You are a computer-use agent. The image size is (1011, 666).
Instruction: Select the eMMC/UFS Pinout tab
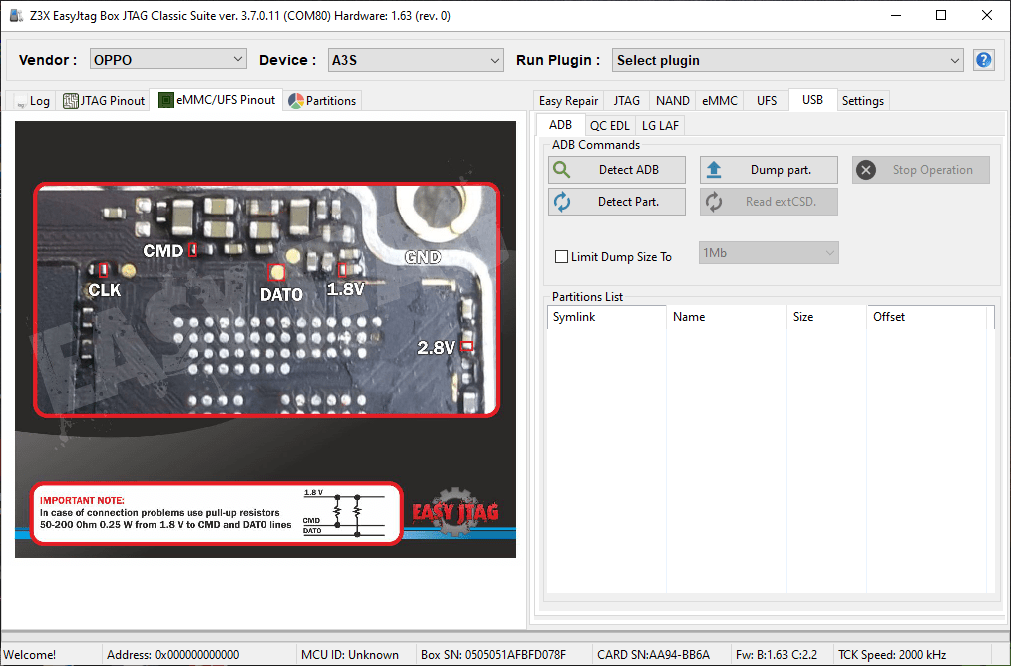(217, 100)
